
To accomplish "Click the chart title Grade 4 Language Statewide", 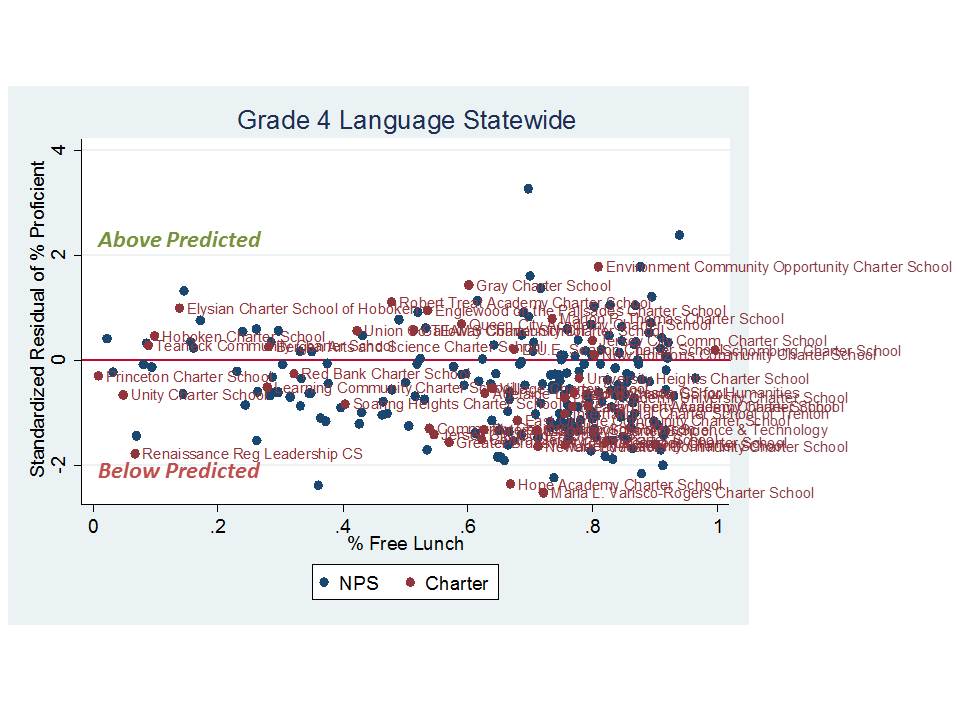I will pyautogui.click(x=406, y=121).
